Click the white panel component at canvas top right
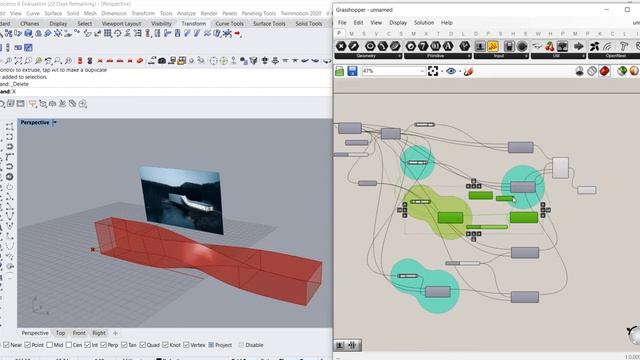 [x=560, y=168]
